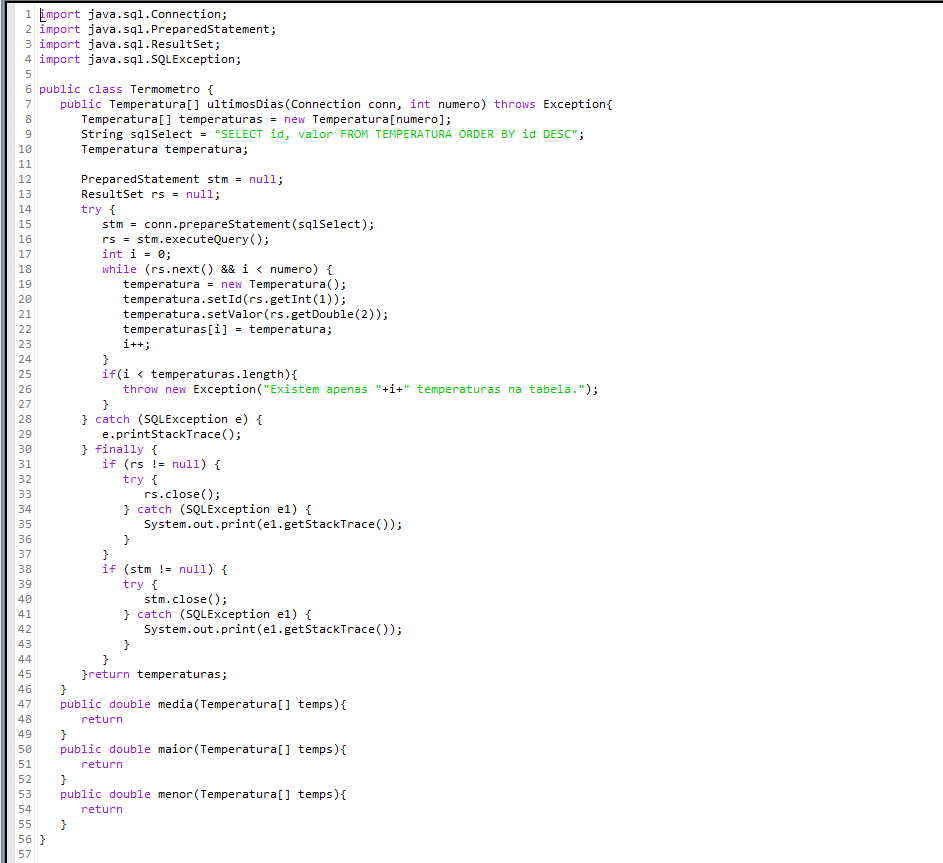
Task: Click 'stm.executeQuery();' call
Action: pyautogui.click(x=203, y=239)
